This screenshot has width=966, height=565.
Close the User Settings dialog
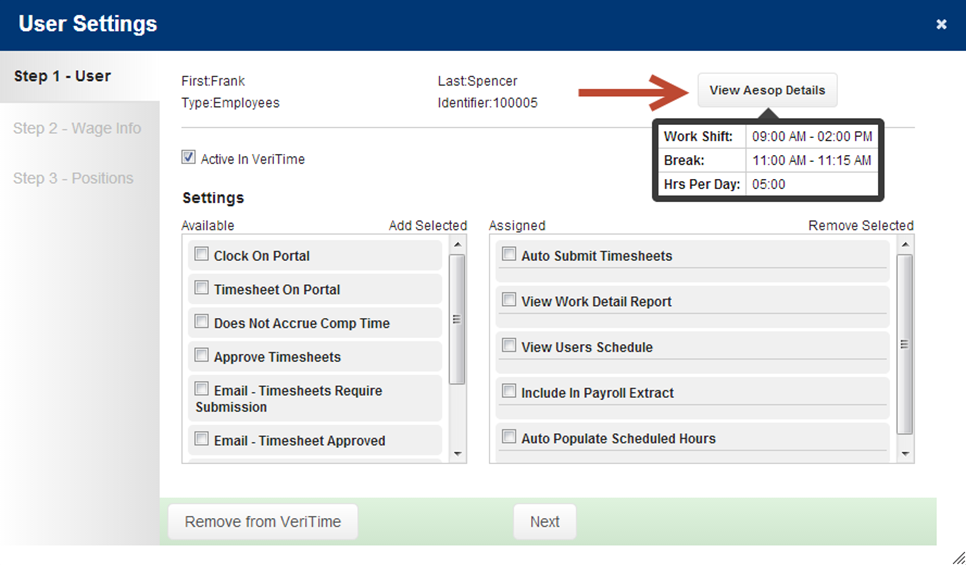point(941,25)
